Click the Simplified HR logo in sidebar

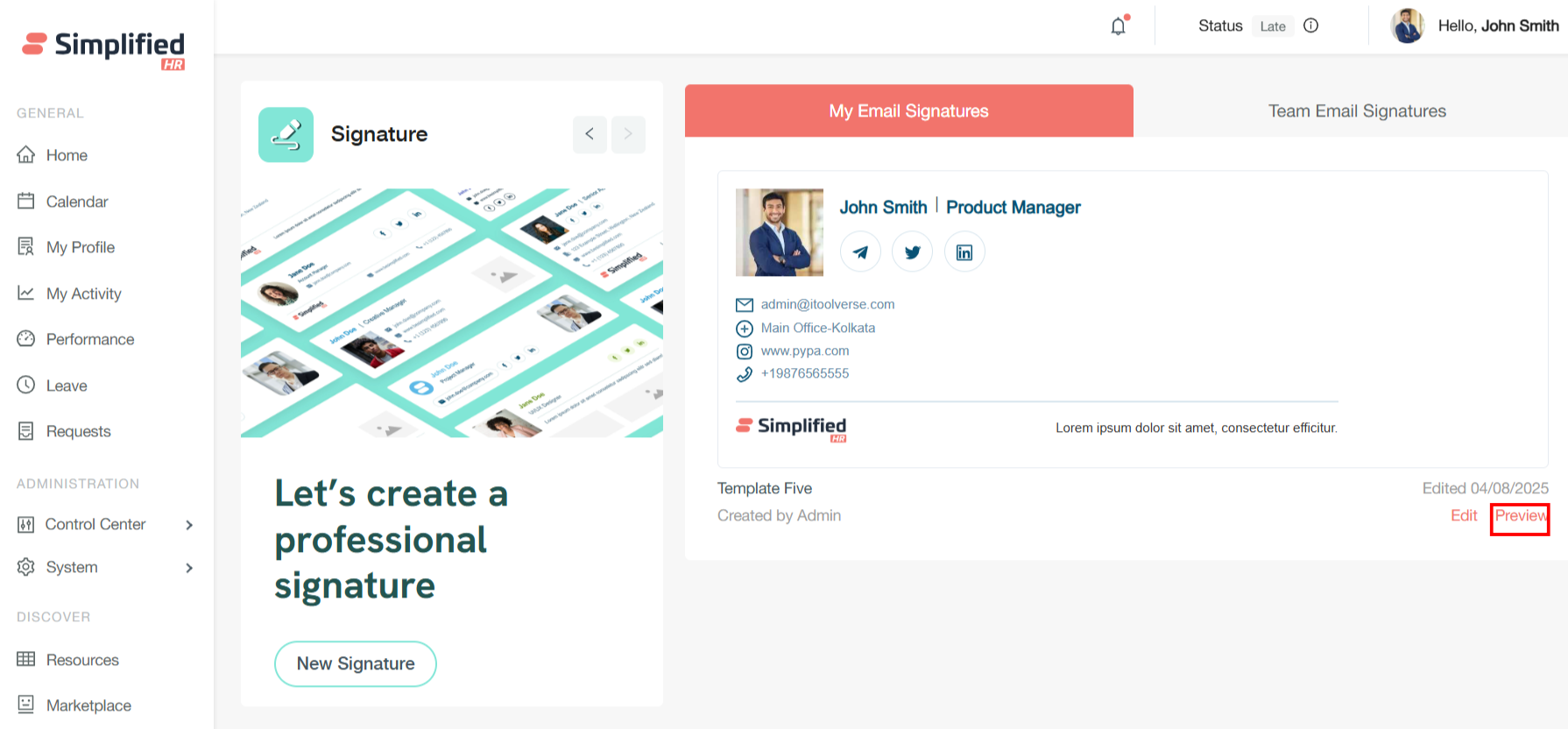(104, 49)
